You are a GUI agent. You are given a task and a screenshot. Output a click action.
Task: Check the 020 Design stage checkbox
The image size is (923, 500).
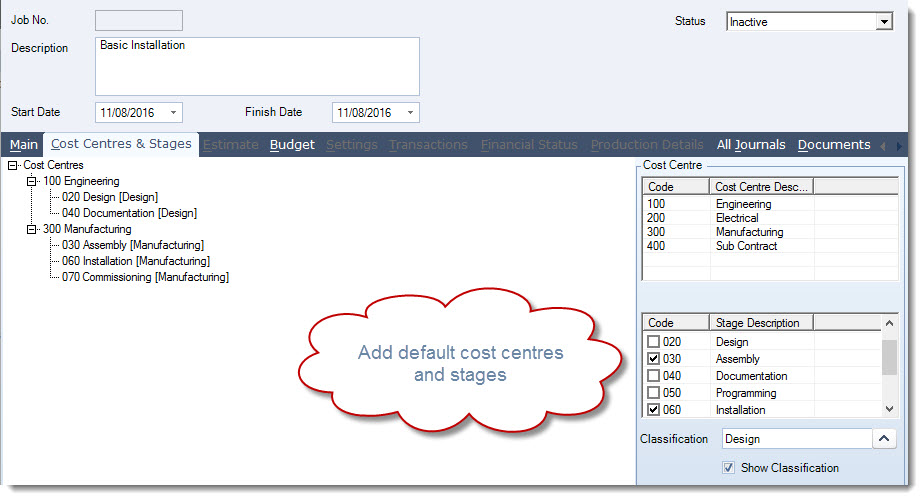coord(653,342)
